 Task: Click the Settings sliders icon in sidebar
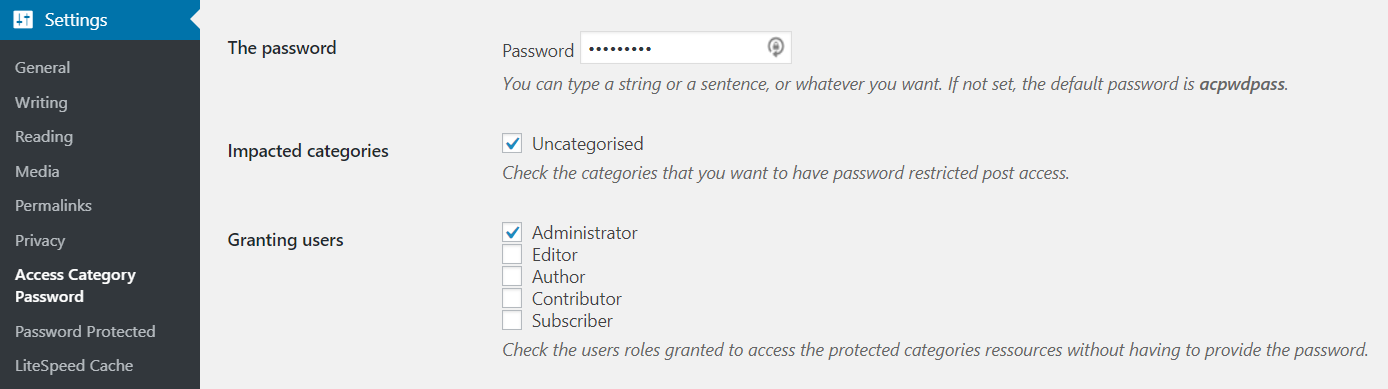click(x=24, y=20)
